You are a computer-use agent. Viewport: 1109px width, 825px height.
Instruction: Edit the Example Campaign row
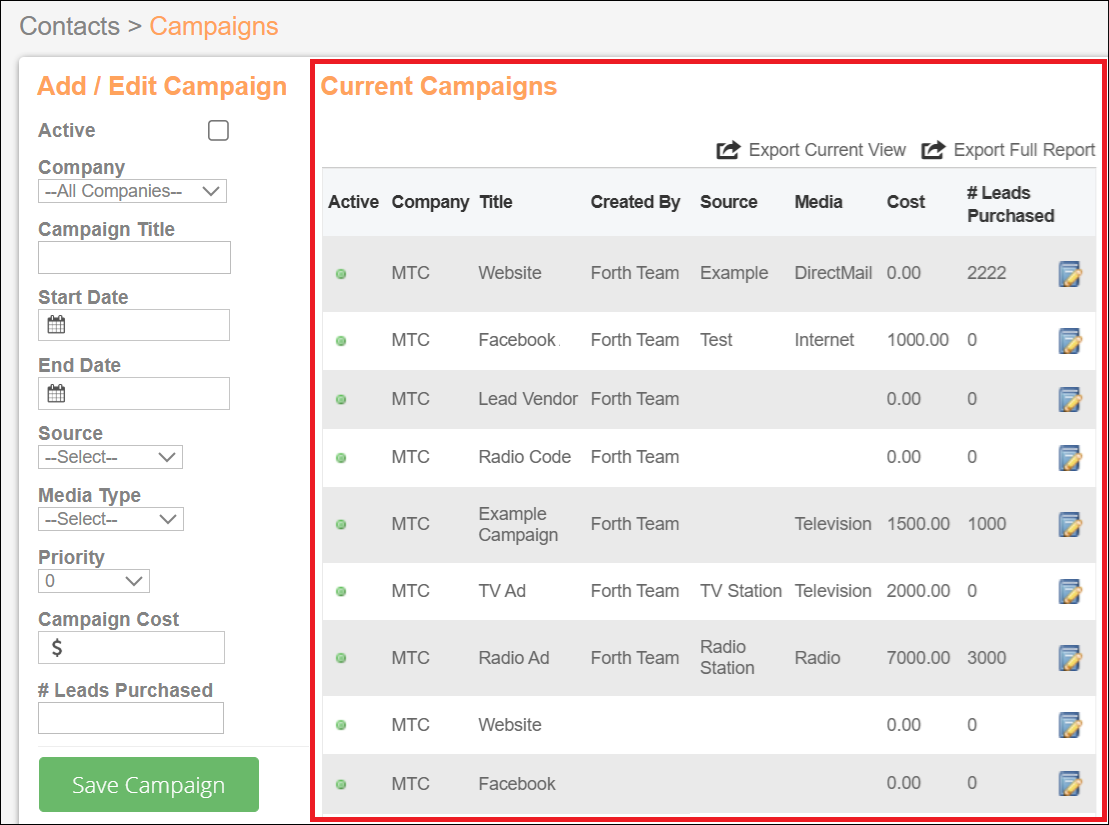1069,524
